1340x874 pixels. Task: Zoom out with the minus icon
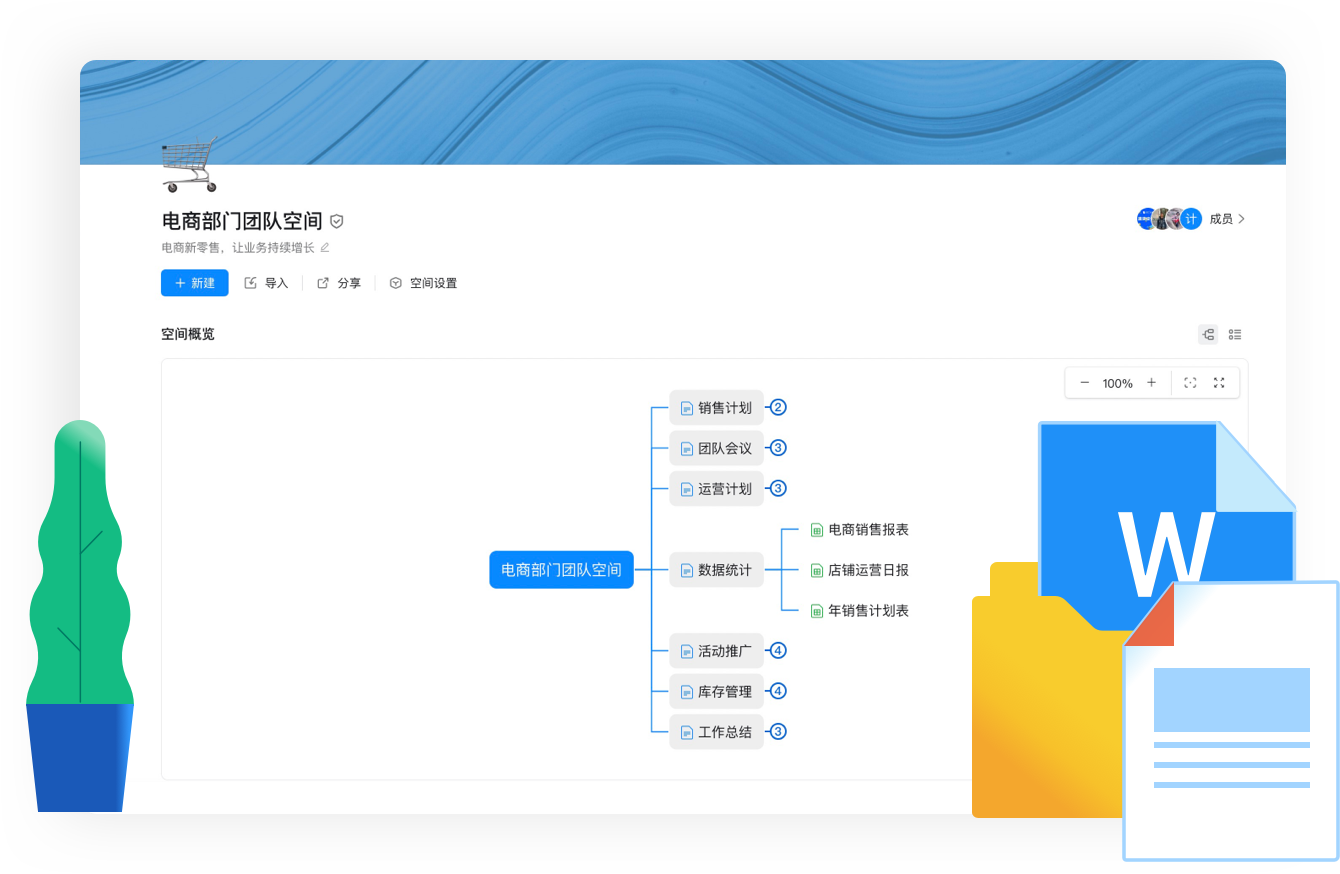click(1084, 383)
